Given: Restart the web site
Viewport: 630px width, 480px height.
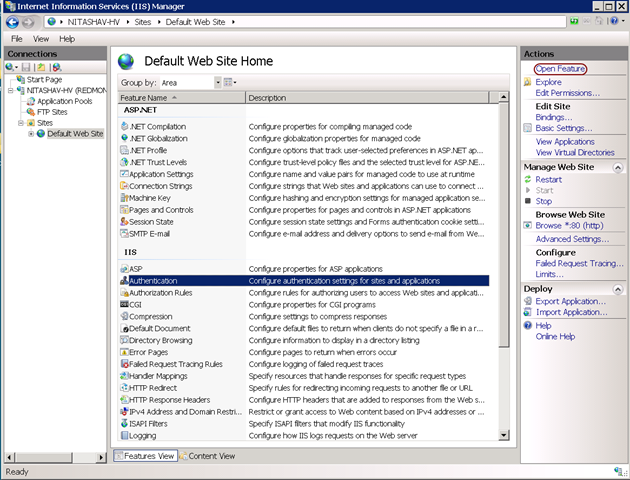Looking at the screenshot, I should [x=548, y=180].
